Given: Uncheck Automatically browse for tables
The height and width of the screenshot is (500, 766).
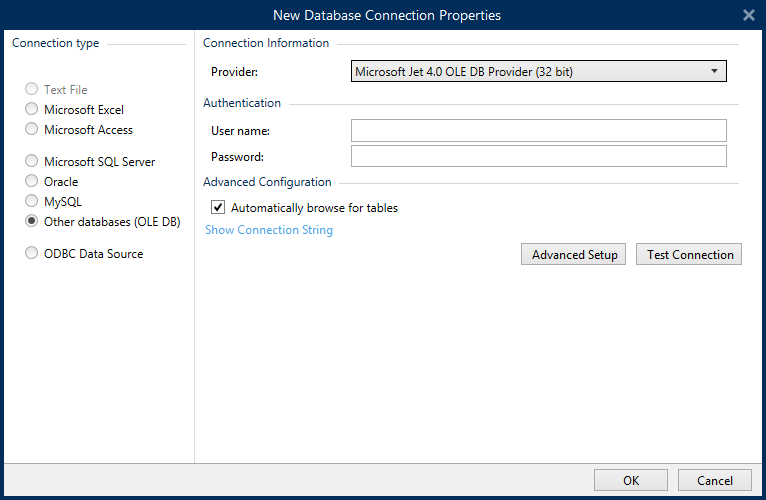Looking at the screenshot, I should pyautogui.click(x=218, y=208).
